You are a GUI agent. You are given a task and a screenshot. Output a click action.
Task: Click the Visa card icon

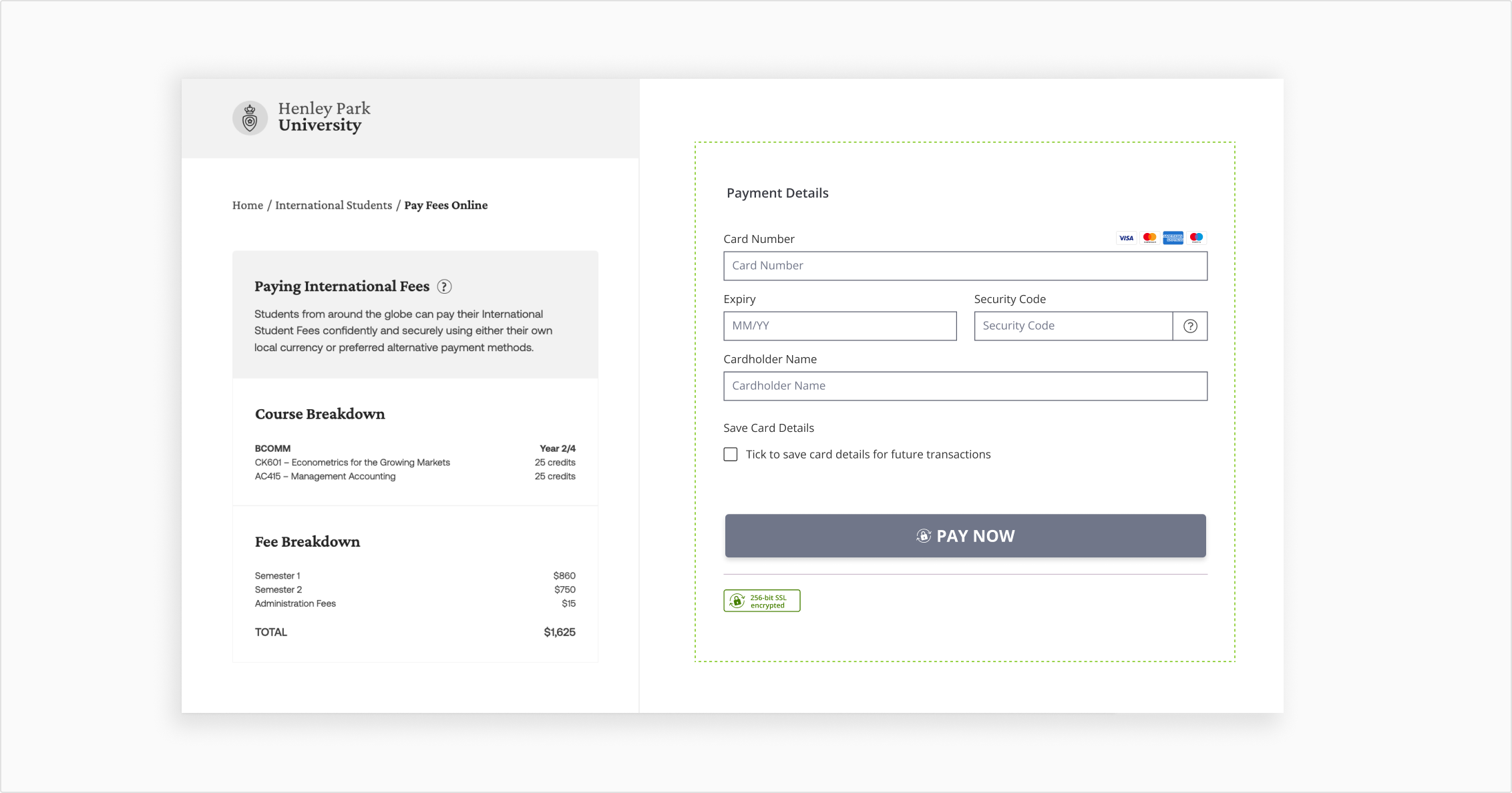click(x=1126, y=238)
